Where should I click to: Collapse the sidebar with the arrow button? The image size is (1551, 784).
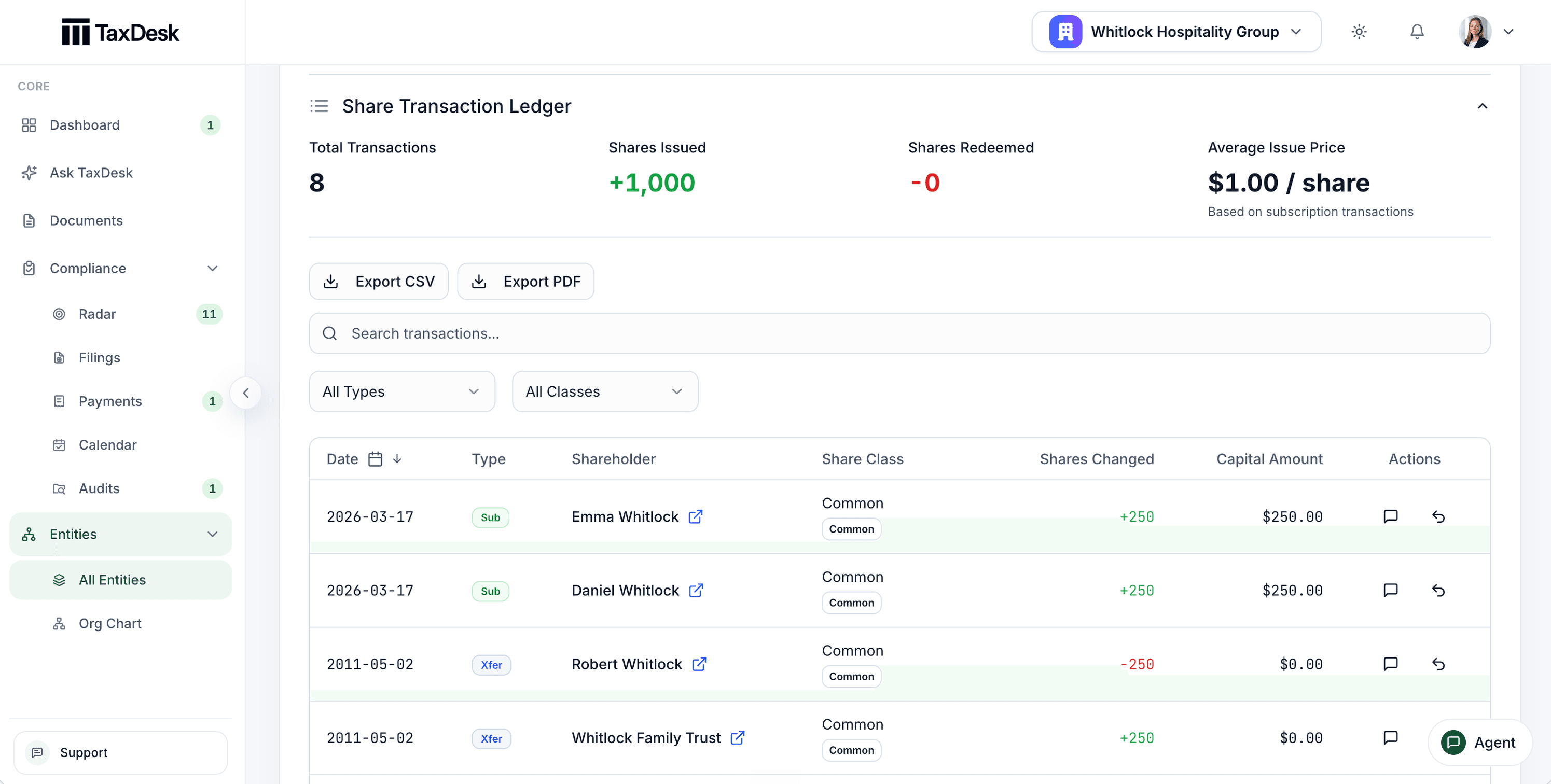click(x=246, y=393)
